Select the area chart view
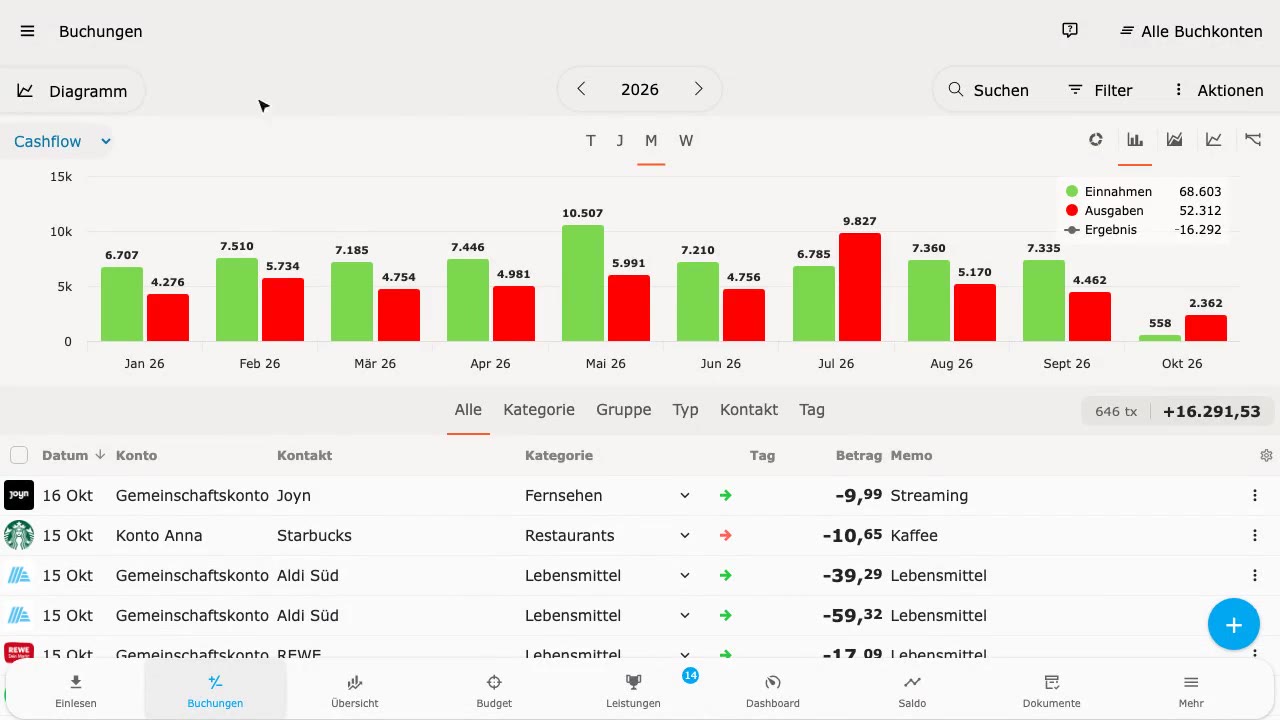The image size is (1280, 720). click(x=1175, y=140)
